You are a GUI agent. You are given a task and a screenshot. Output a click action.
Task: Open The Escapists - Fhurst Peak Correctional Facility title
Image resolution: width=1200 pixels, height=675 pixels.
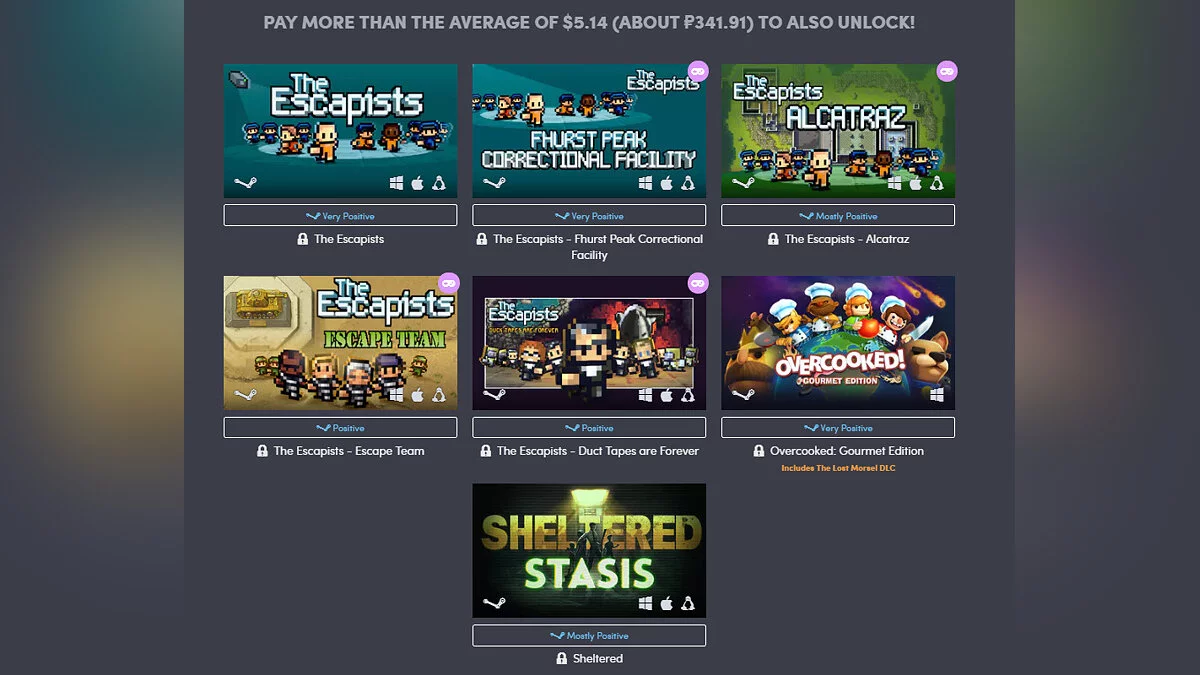click(x=598, y=247)
